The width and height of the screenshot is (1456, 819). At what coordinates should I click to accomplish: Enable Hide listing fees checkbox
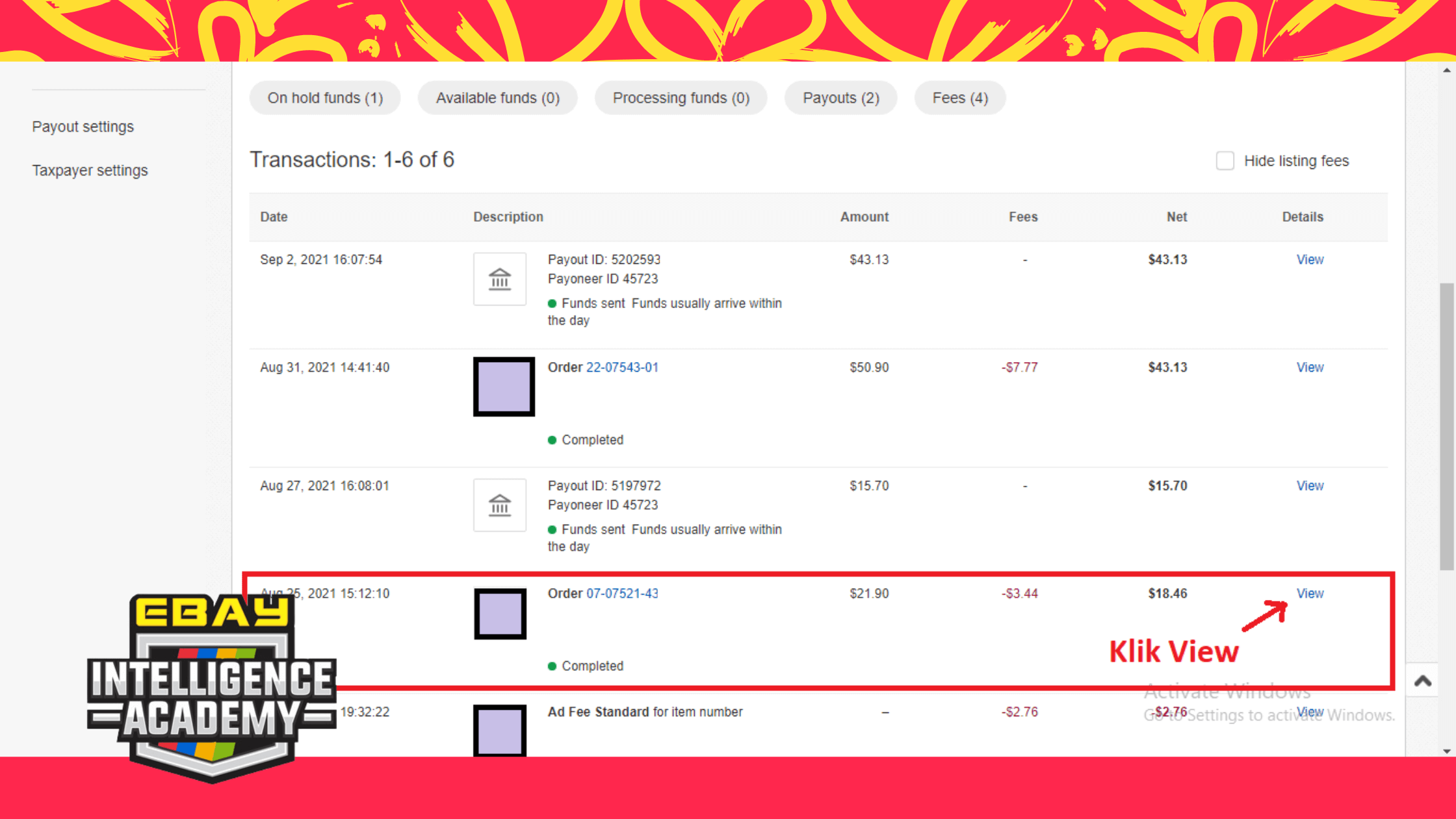[1225, 161]
